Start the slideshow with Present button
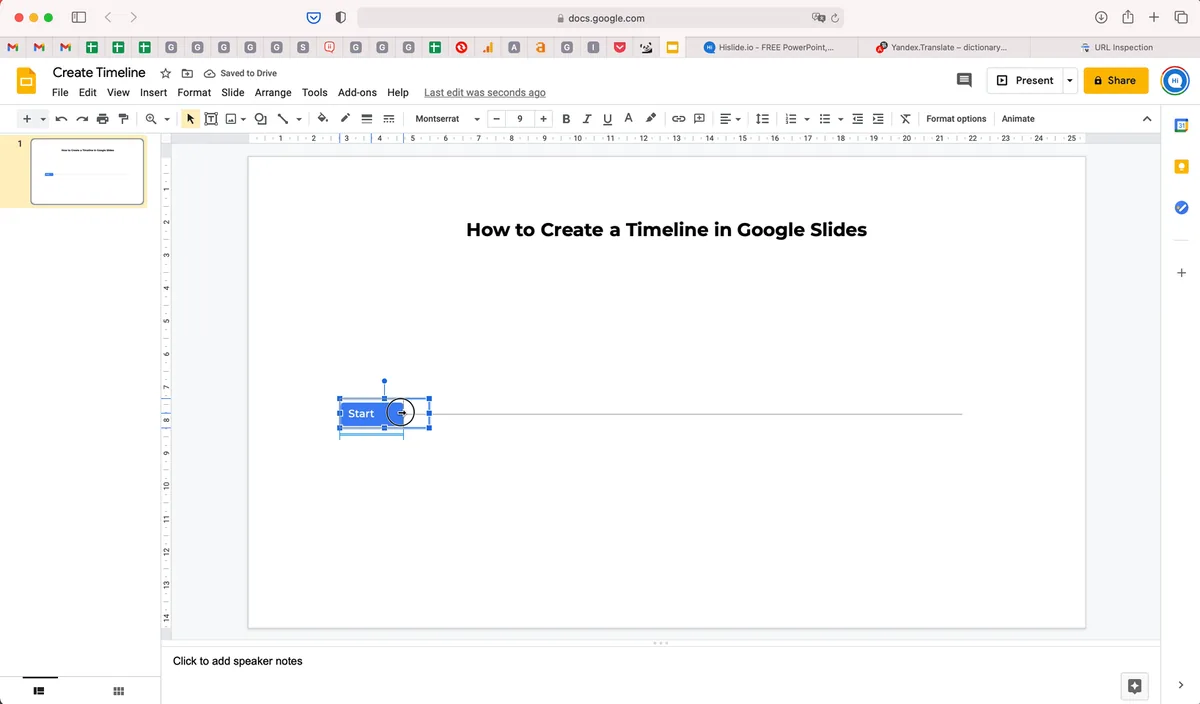1200x704 pixels. [1024, 80]
